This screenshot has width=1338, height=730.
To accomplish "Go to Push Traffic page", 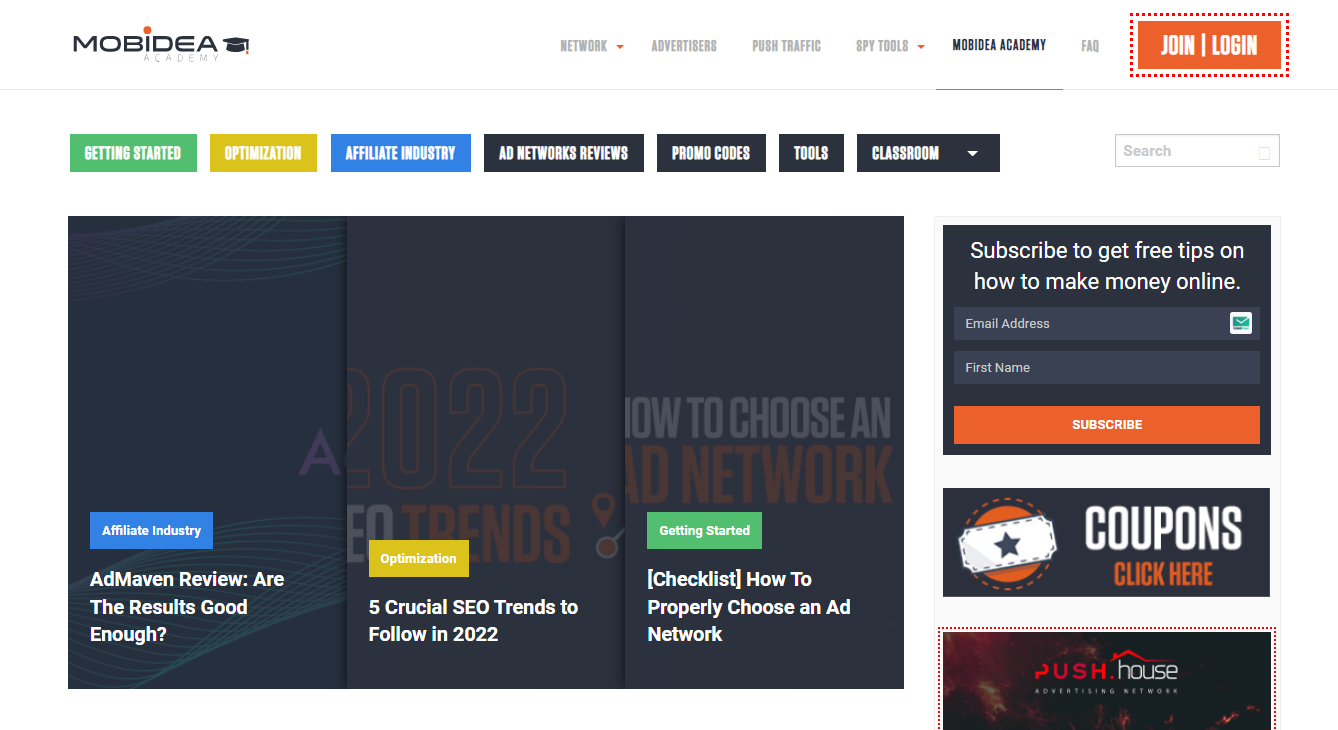I will (786, 46).
